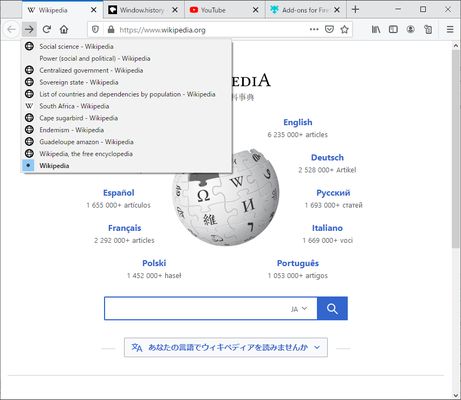Open Endemism history entry
The image size is (461, 400).
pos(127,130)
